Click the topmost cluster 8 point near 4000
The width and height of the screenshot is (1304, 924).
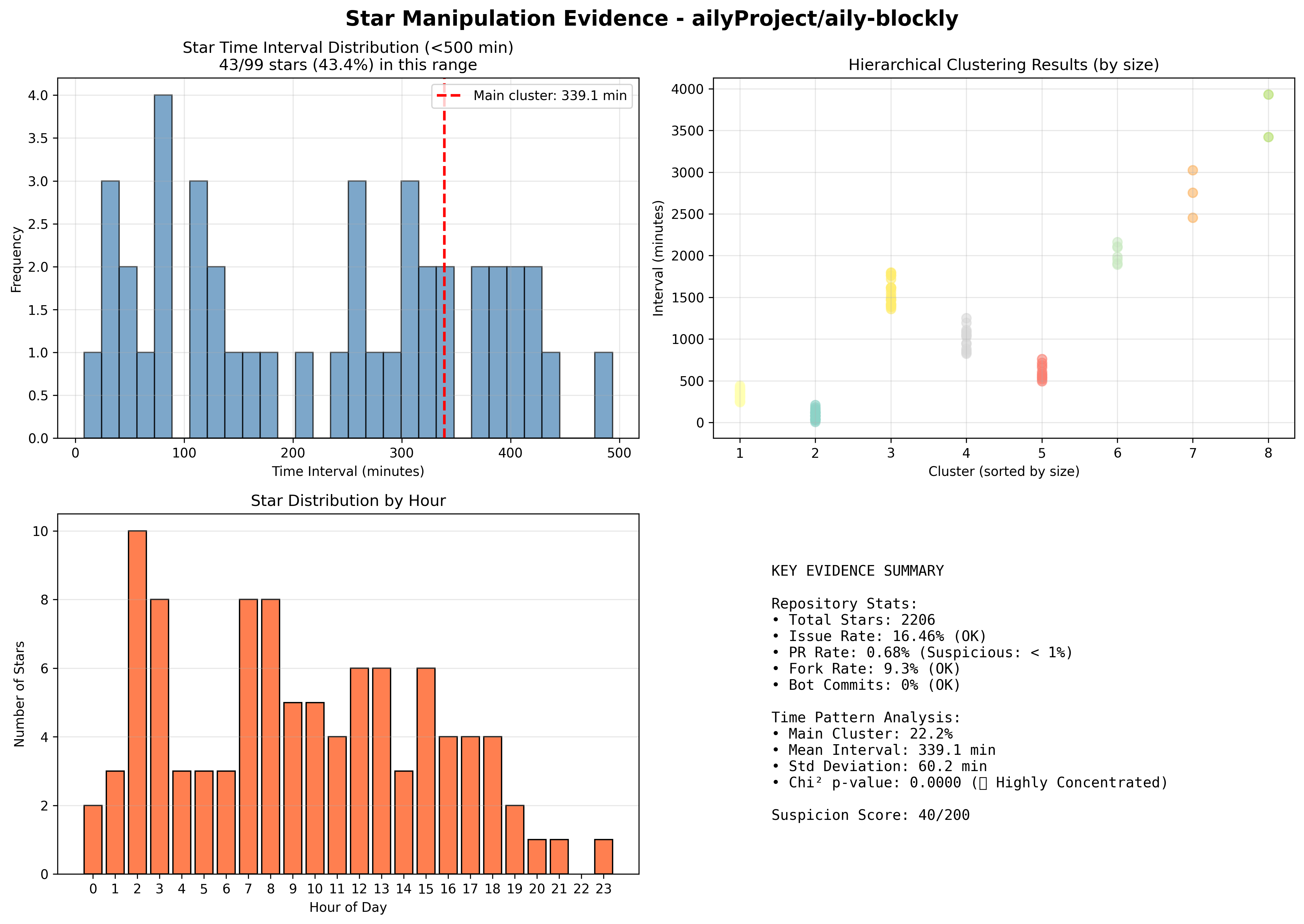coord(1268,94)
